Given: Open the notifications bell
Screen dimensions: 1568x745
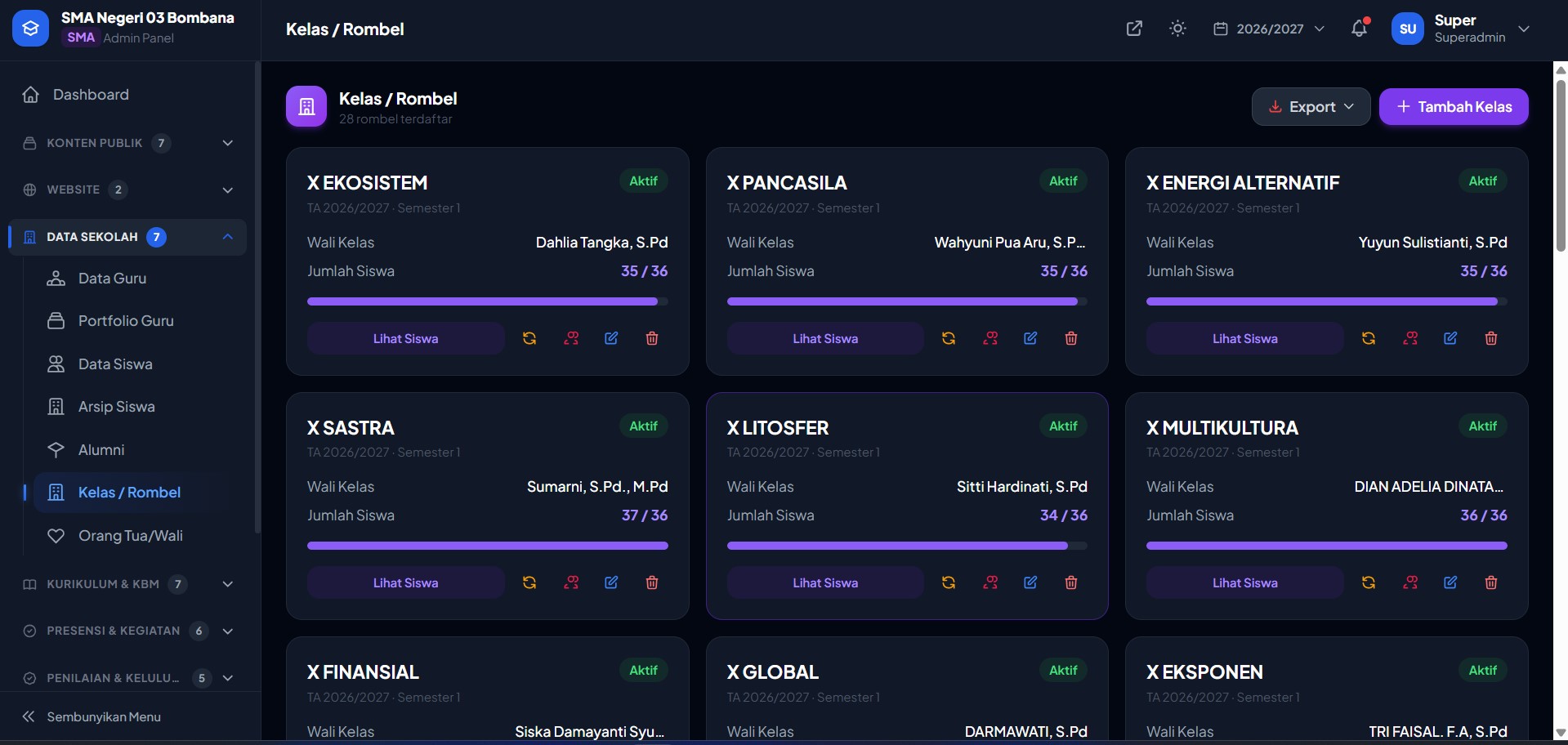Looking at the screenshot, I should [1359, 29].
